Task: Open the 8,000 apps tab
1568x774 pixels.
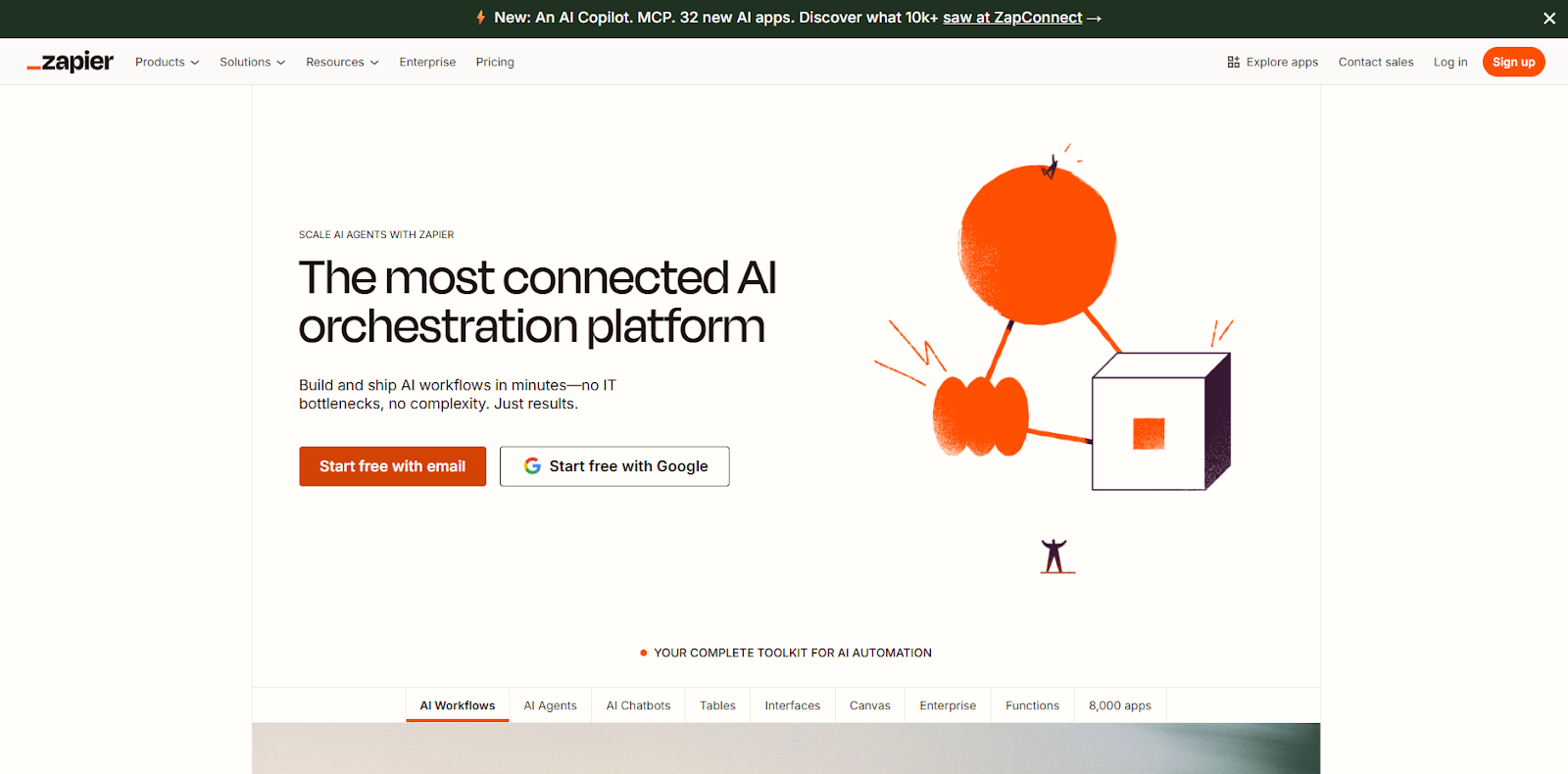Action: coord(1120,705)
